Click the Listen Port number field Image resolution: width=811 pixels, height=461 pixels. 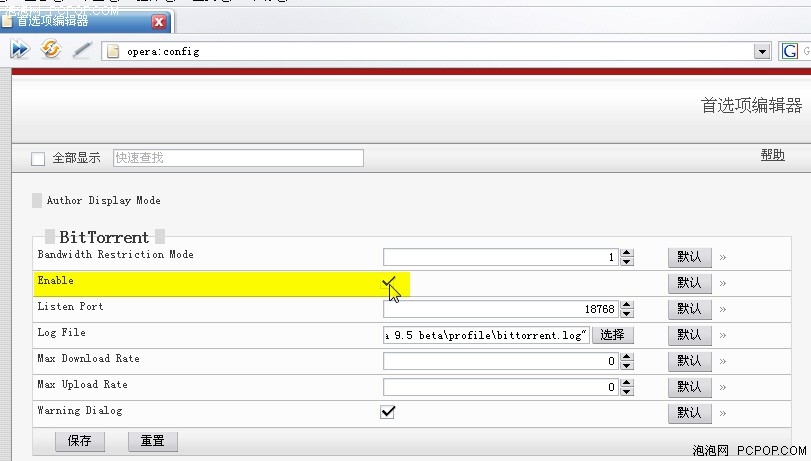(501, 309)
